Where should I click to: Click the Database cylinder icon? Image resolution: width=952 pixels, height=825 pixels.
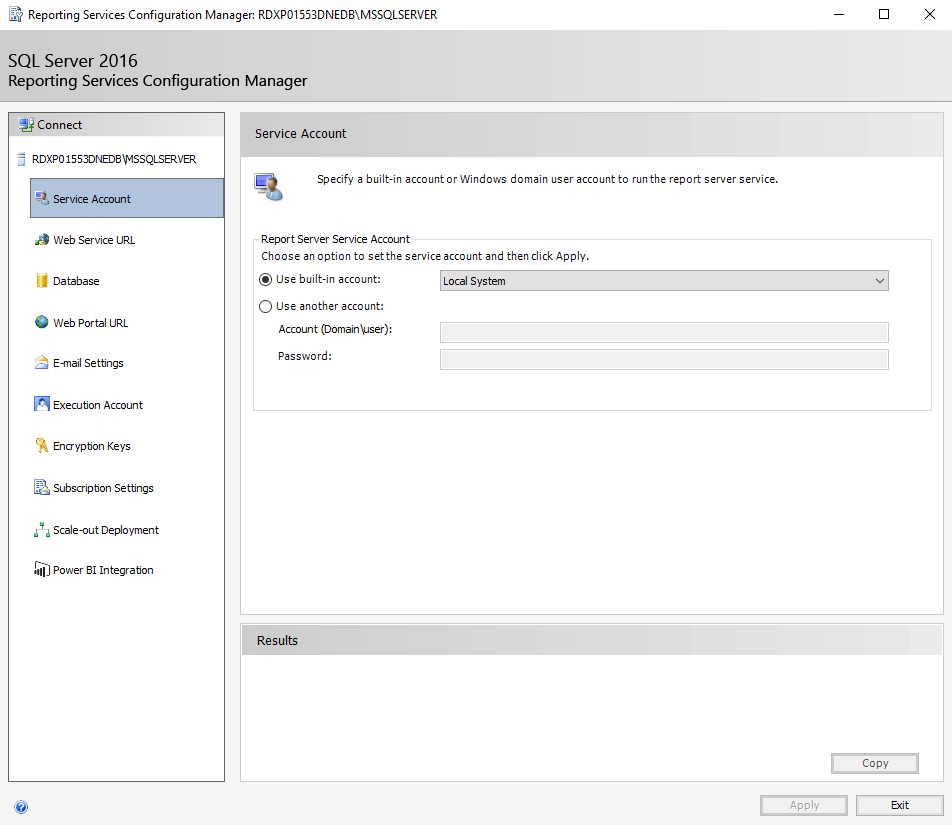(x=42, y=280)
